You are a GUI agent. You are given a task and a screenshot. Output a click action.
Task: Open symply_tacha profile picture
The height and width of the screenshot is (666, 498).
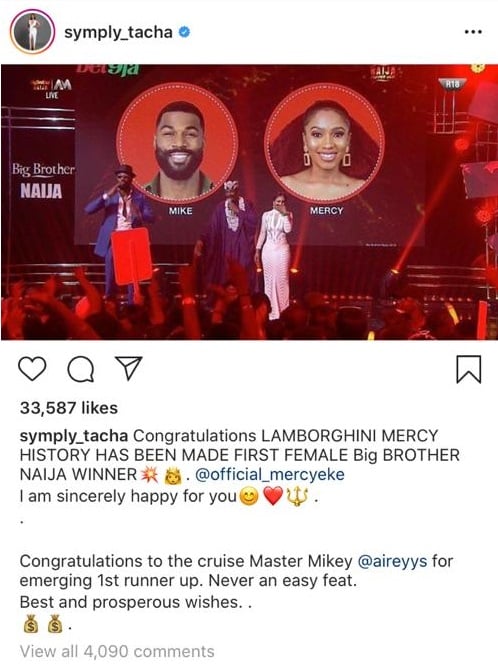pyautogui.click(x=32, y=32)
